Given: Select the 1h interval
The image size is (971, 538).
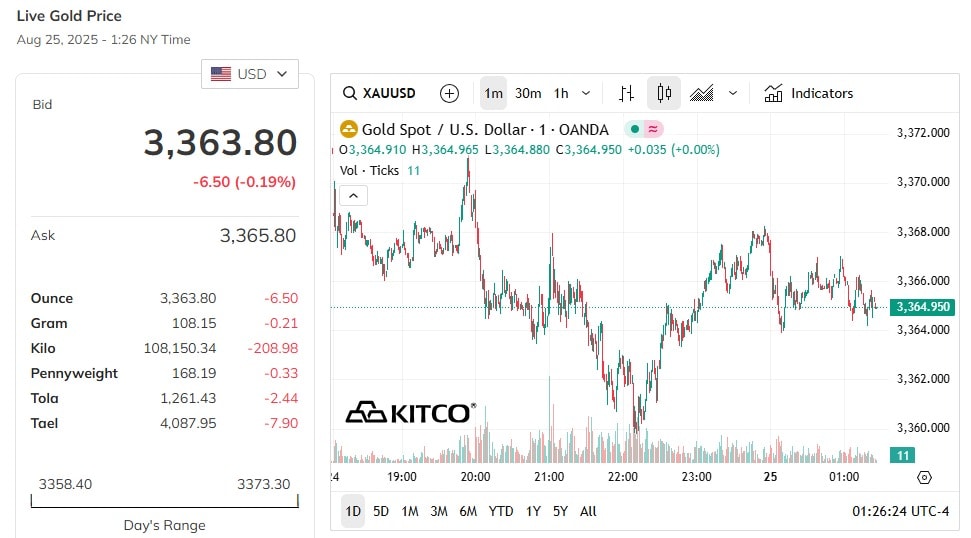Looking at the screenshot, I should pyautogui.click(x=561, y=93).
